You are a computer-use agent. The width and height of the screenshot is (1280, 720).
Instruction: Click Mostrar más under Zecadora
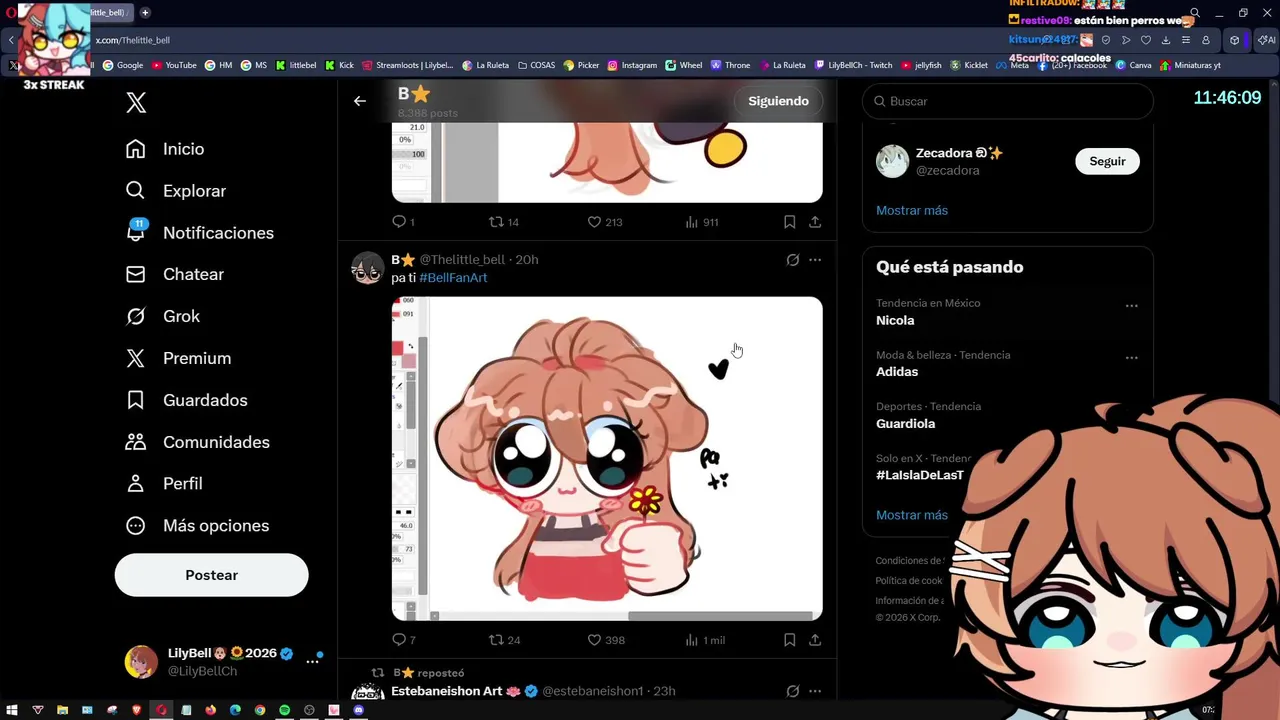[912, 210]
